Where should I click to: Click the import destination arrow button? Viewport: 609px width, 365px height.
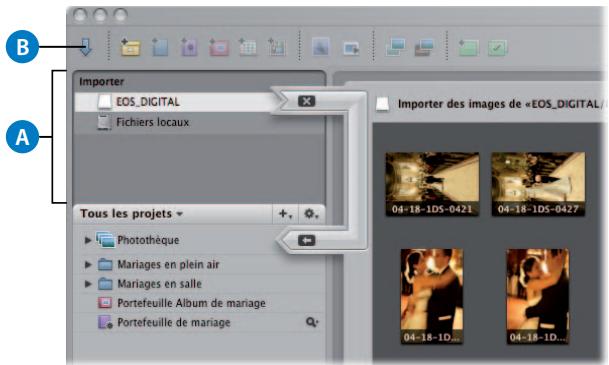tap(306, 240)
